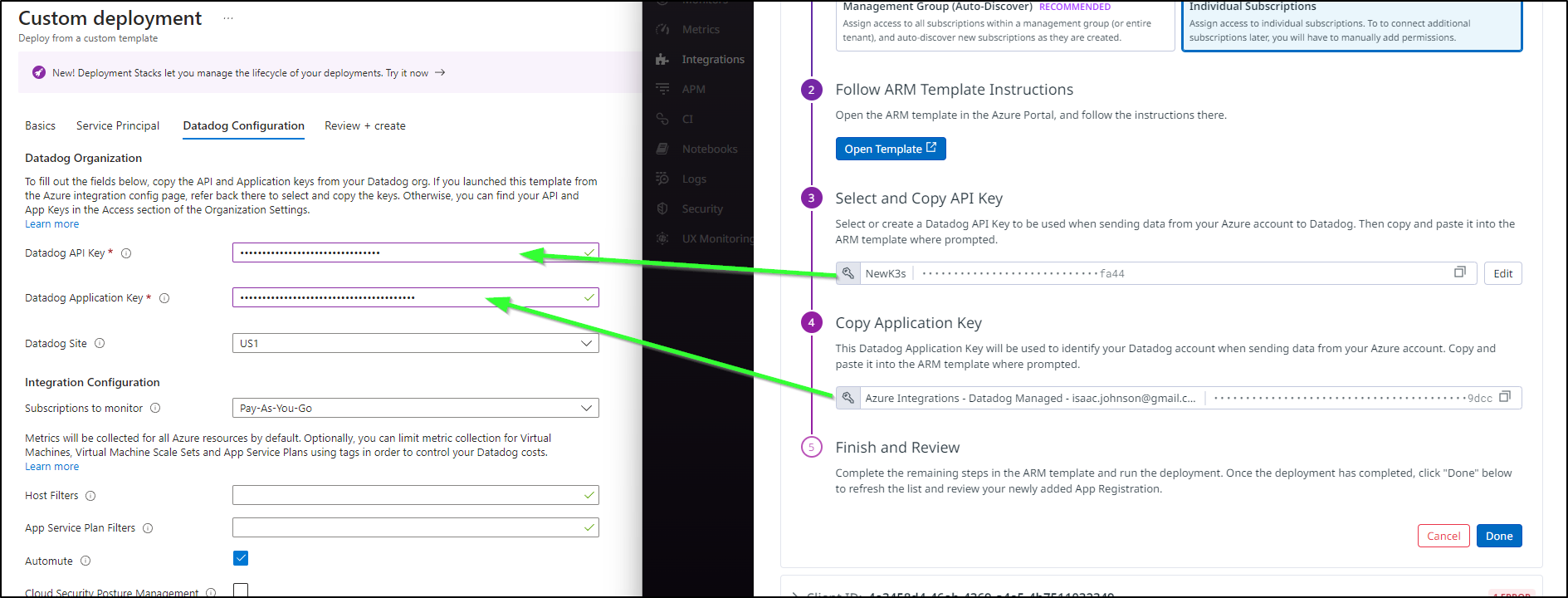Open Security in Datadog sidebar
The image size is (1568, 598).
[702, 208]
